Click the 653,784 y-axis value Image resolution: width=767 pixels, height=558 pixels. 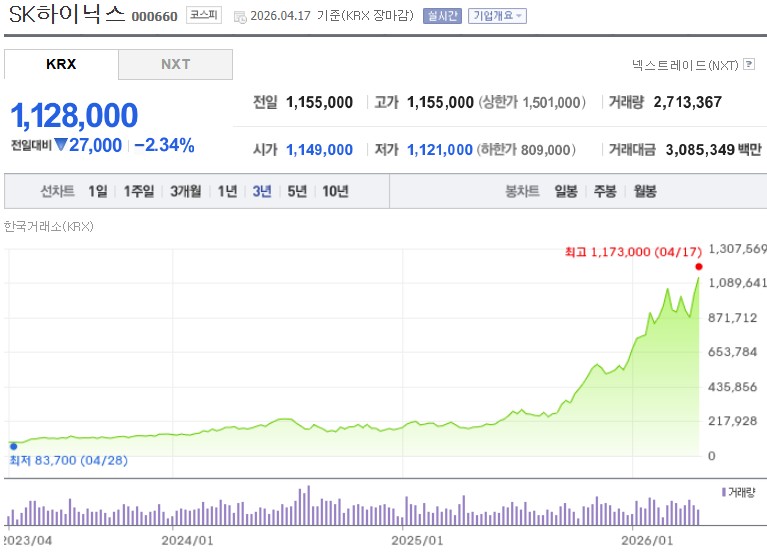click(733, 352)
